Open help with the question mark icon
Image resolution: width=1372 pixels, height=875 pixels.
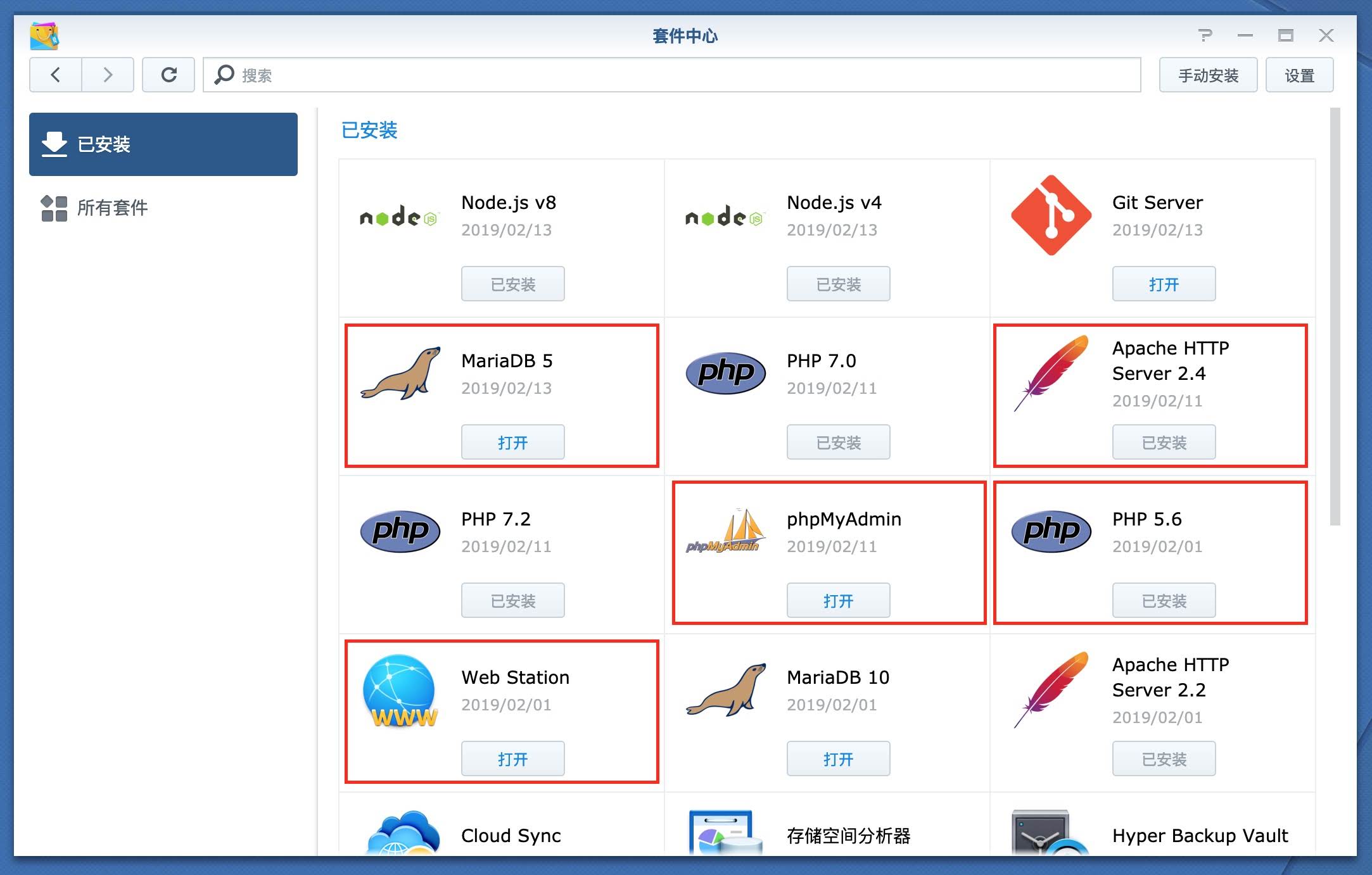click(x=1205, y=35)
